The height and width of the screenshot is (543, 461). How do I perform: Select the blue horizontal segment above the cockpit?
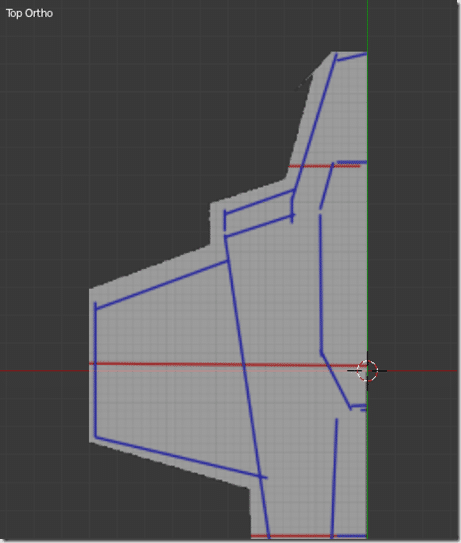click(352, 162)
